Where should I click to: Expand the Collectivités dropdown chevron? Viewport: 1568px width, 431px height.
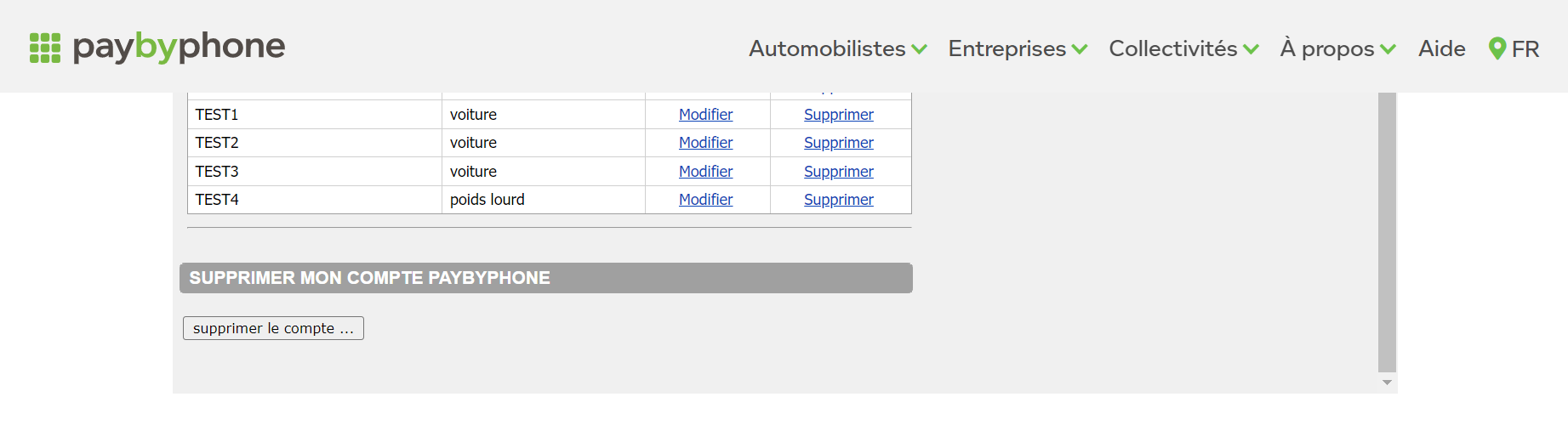pyautogui.click(x=1251, y=49)
